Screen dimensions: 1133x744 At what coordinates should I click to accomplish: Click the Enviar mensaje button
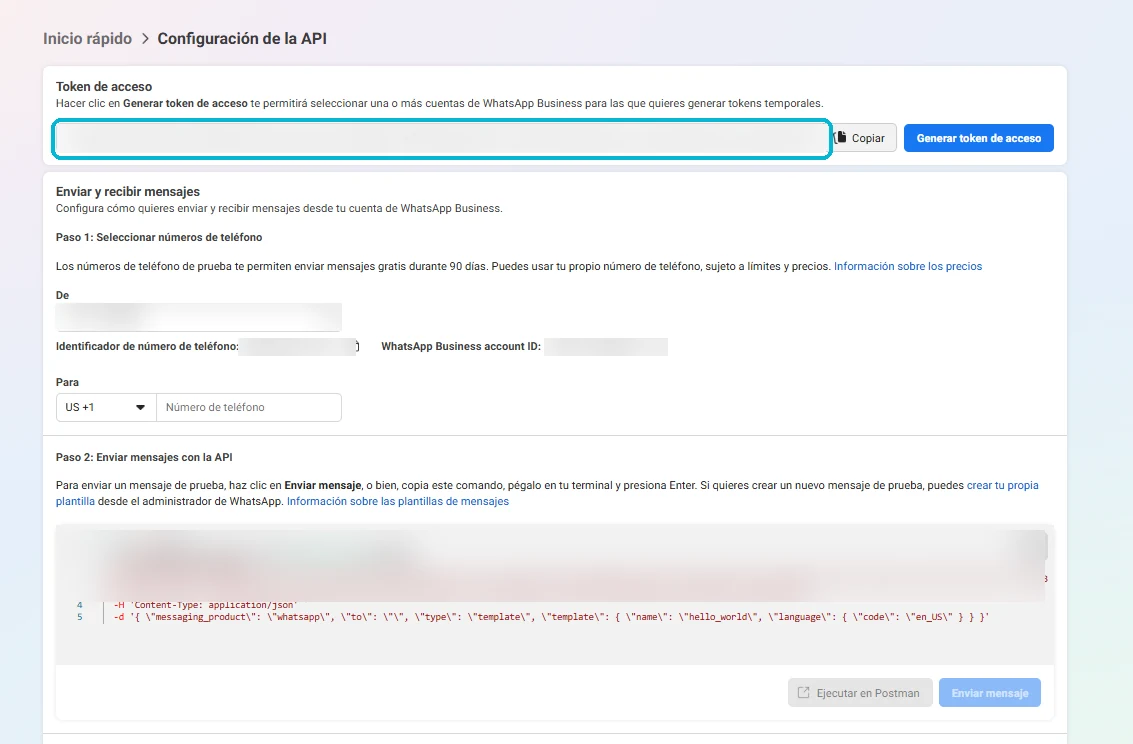pyautogui.click(x=989, y=693)
